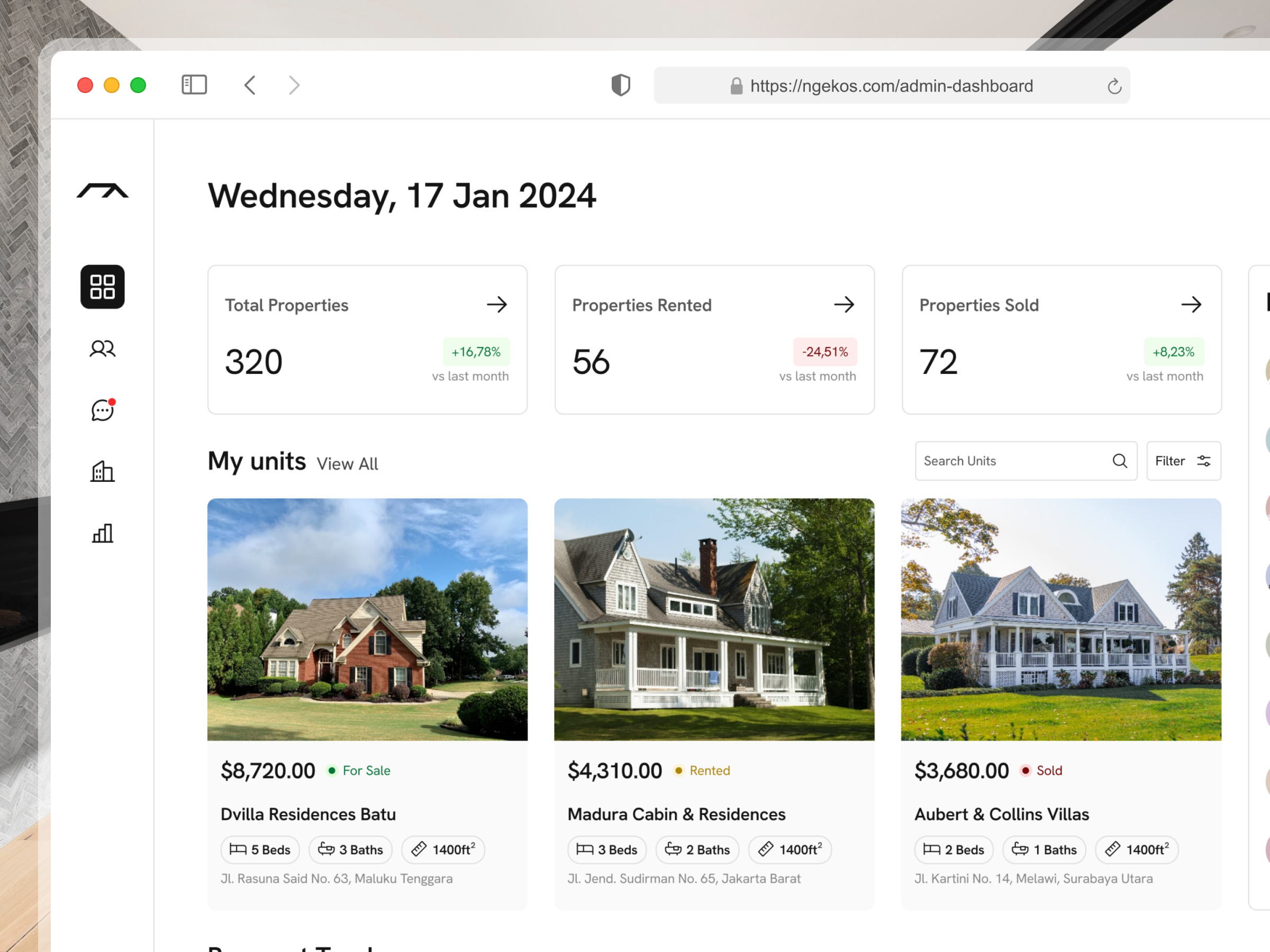Screen dimensions: 1270x952
Task: Open the tenants section via the people icon
Action: [x=102, y=349]
